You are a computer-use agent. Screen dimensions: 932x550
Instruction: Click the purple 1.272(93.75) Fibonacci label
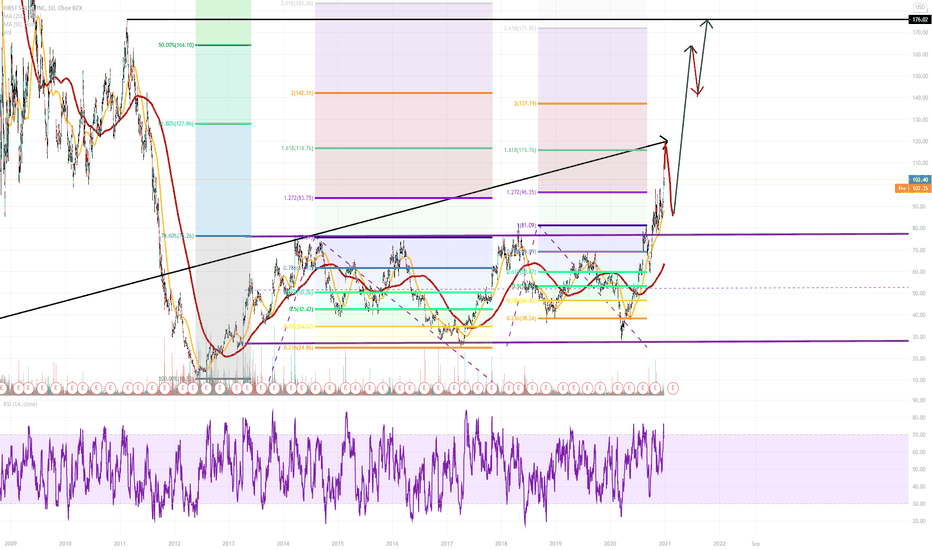(x=297, y=198)
